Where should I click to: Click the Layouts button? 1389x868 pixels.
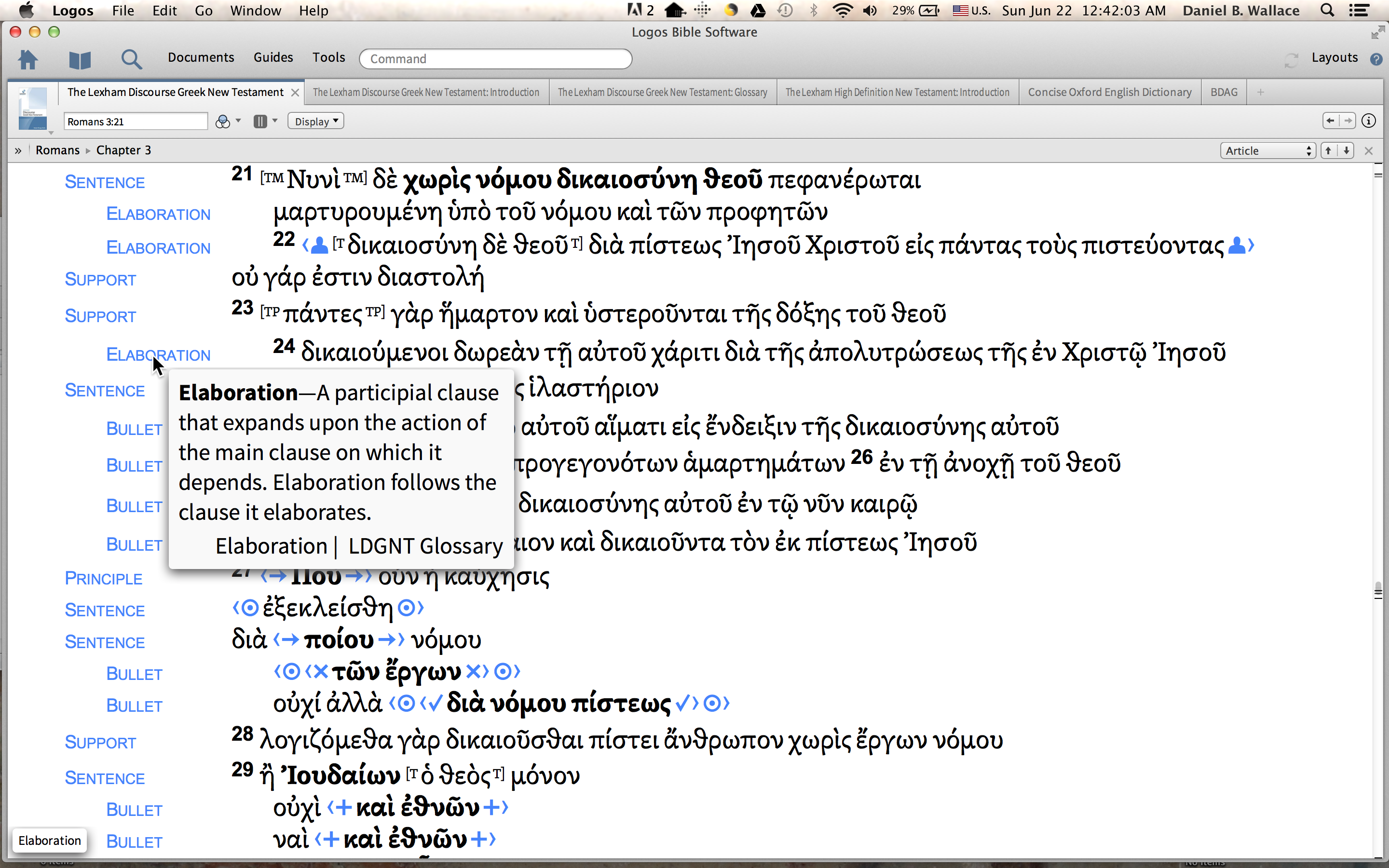tap(1334, 57)
